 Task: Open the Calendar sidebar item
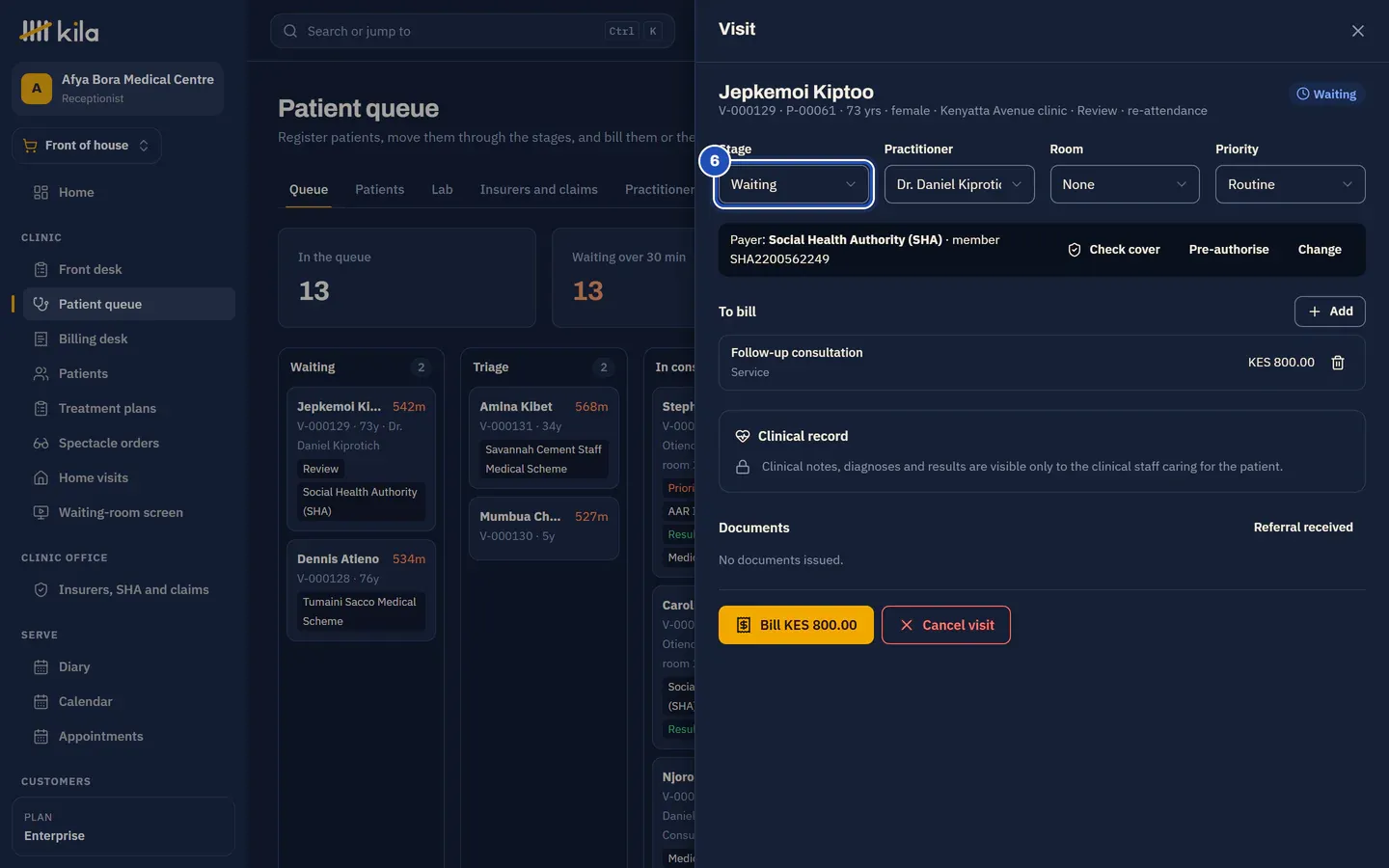tap(128, 701)
